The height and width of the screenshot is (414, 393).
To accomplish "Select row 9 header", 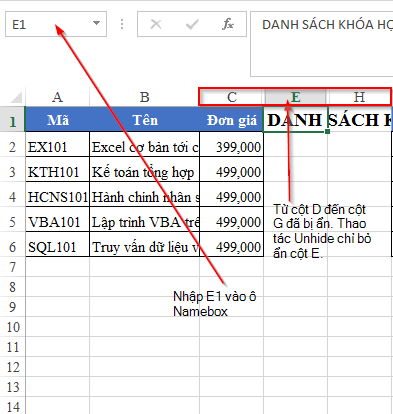I will coord(13,307).
